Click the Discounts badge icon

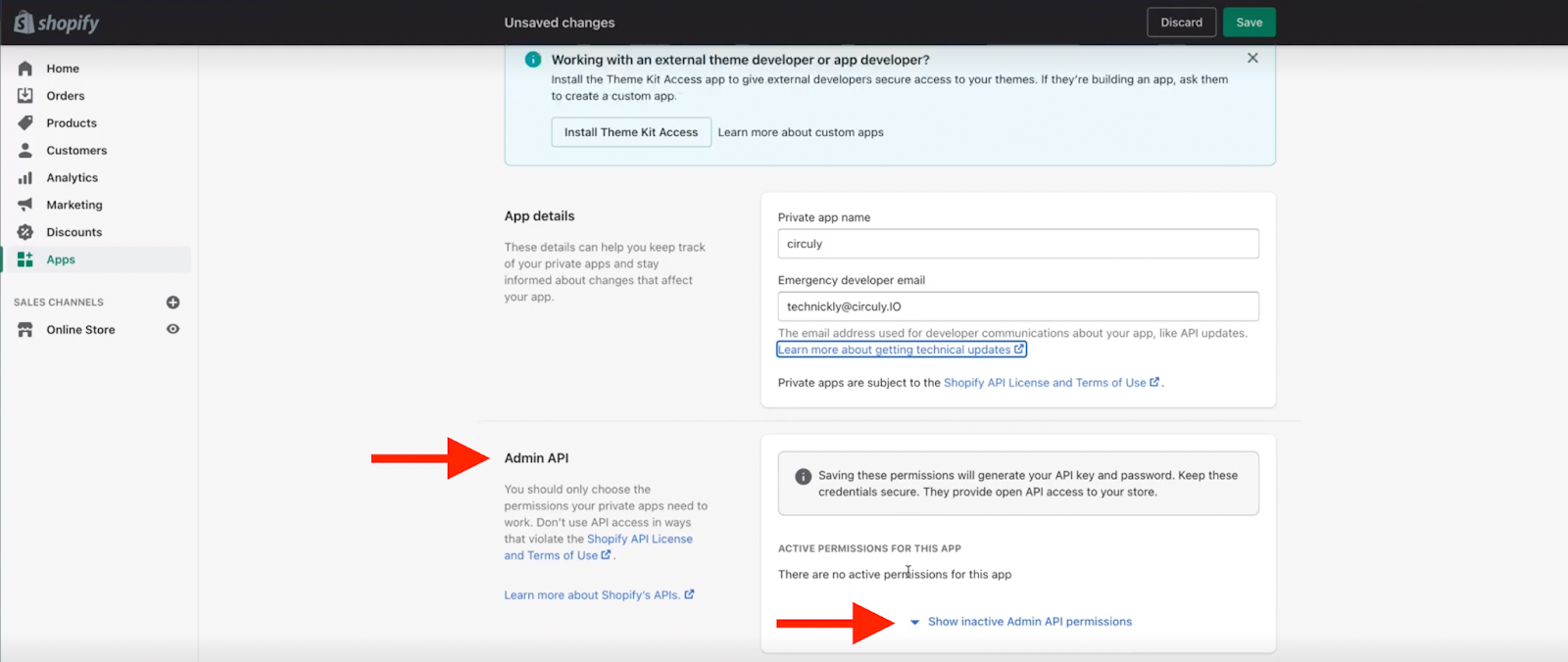25,232
